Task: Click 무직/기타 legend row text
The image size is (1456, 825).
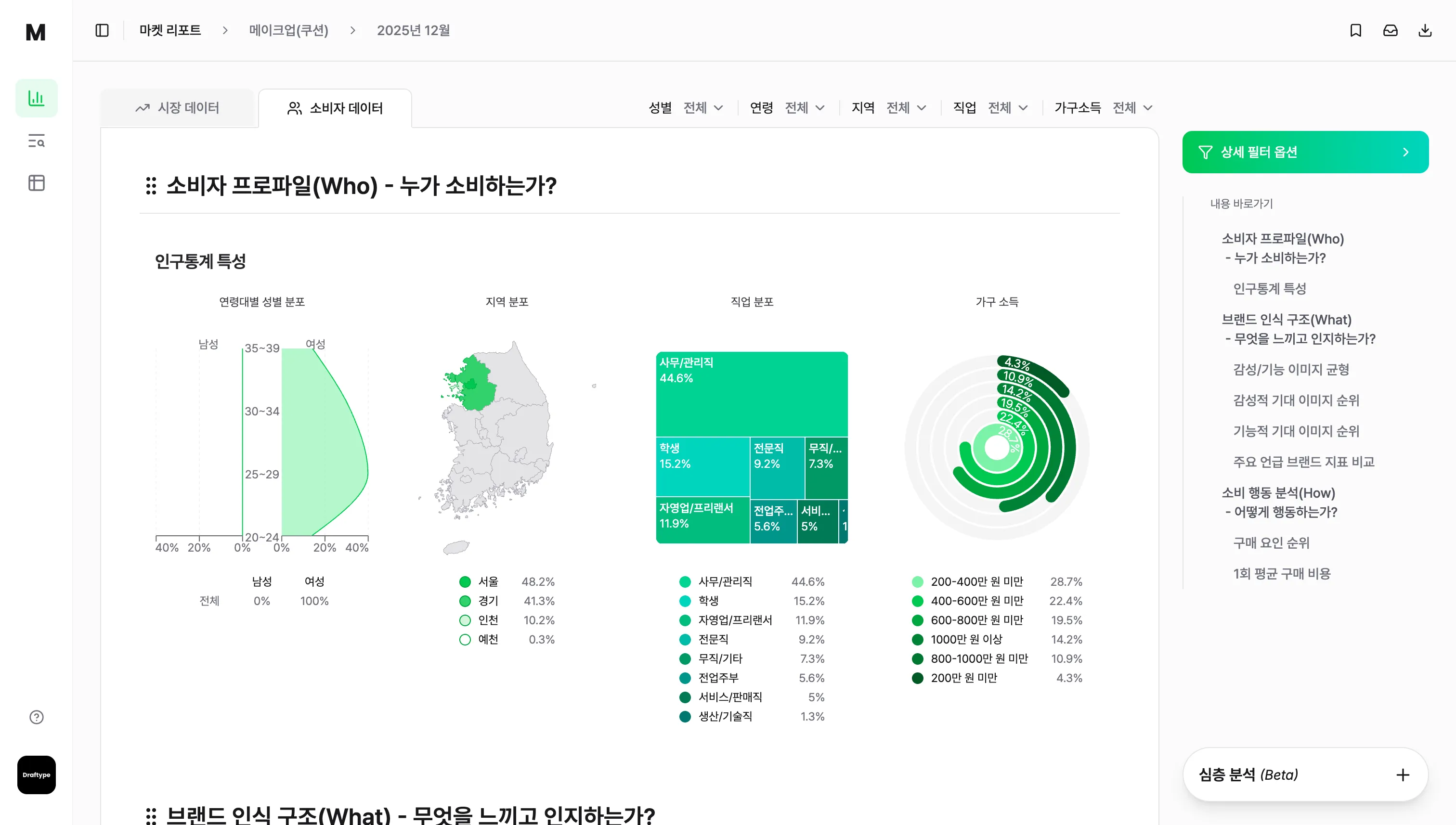Action: tap(720, 659)
